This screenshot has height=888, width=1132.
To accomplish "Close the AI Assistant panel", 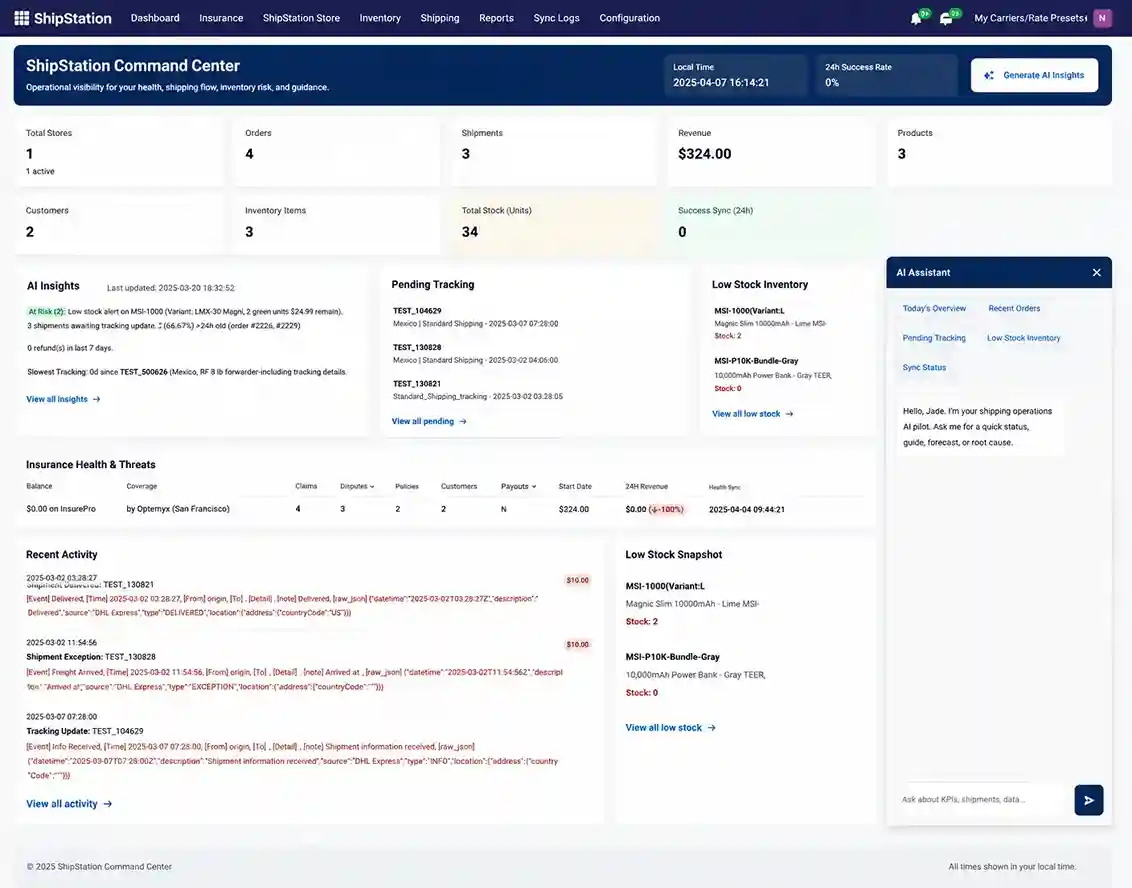I will tap(1097, 272).
